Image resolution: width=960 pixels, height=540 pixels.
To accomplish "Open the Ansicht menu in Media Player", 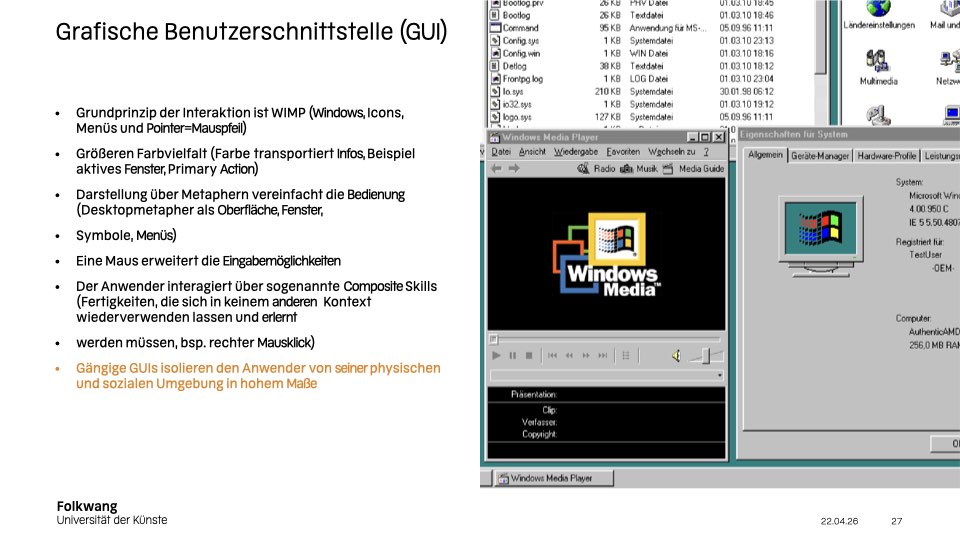I will pyautogui.click(x=532, y=152).
